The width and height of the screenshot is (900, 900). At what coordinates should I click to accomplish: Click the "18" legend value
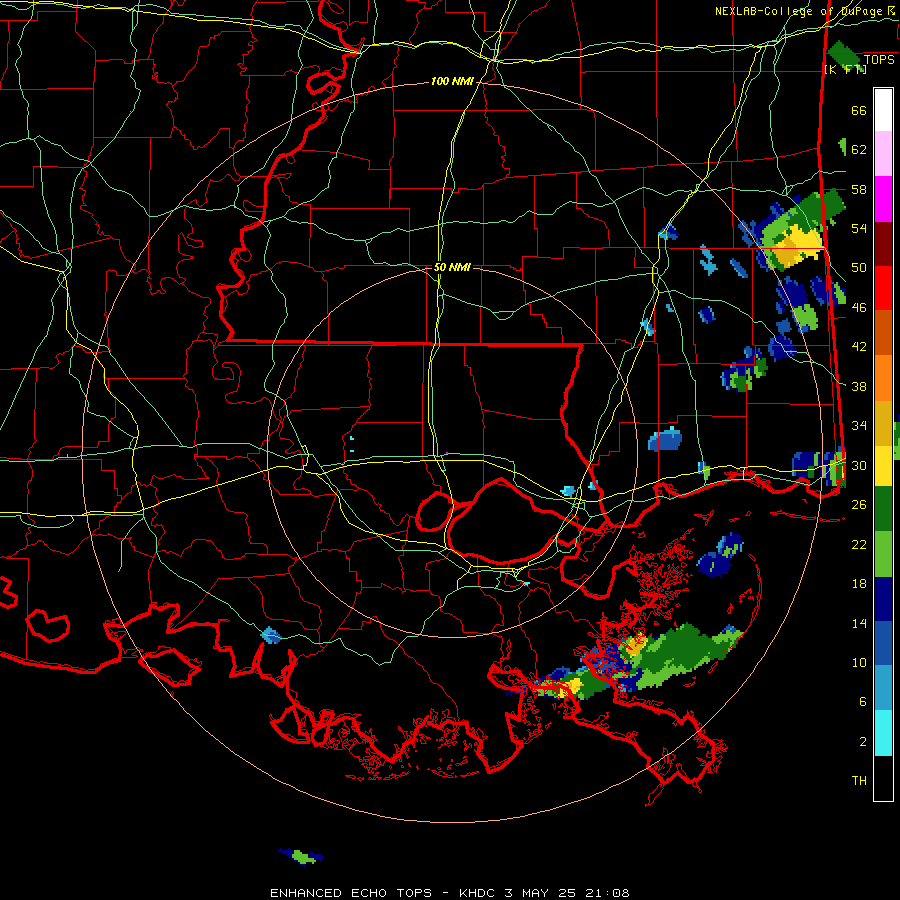click(x=859, y=584)
